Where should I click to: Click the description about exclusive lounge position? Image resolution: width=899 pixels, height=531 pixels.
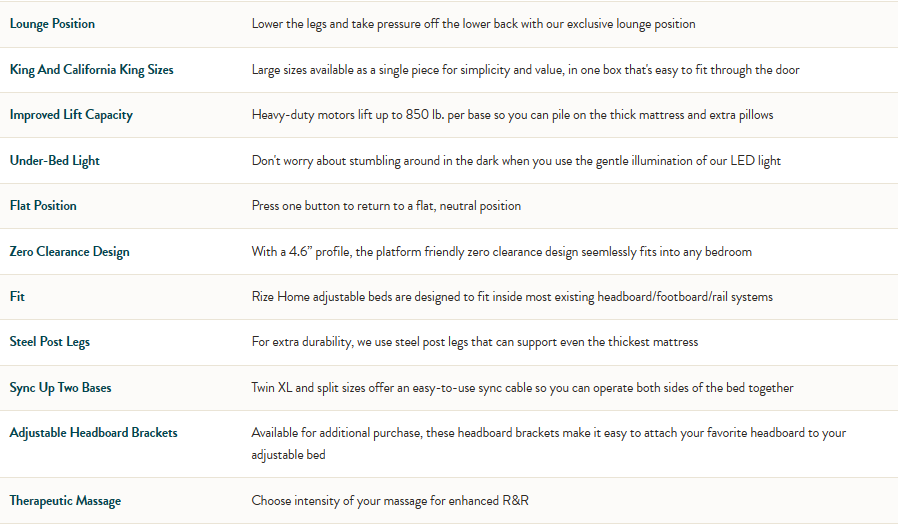(x=473, y=24)
